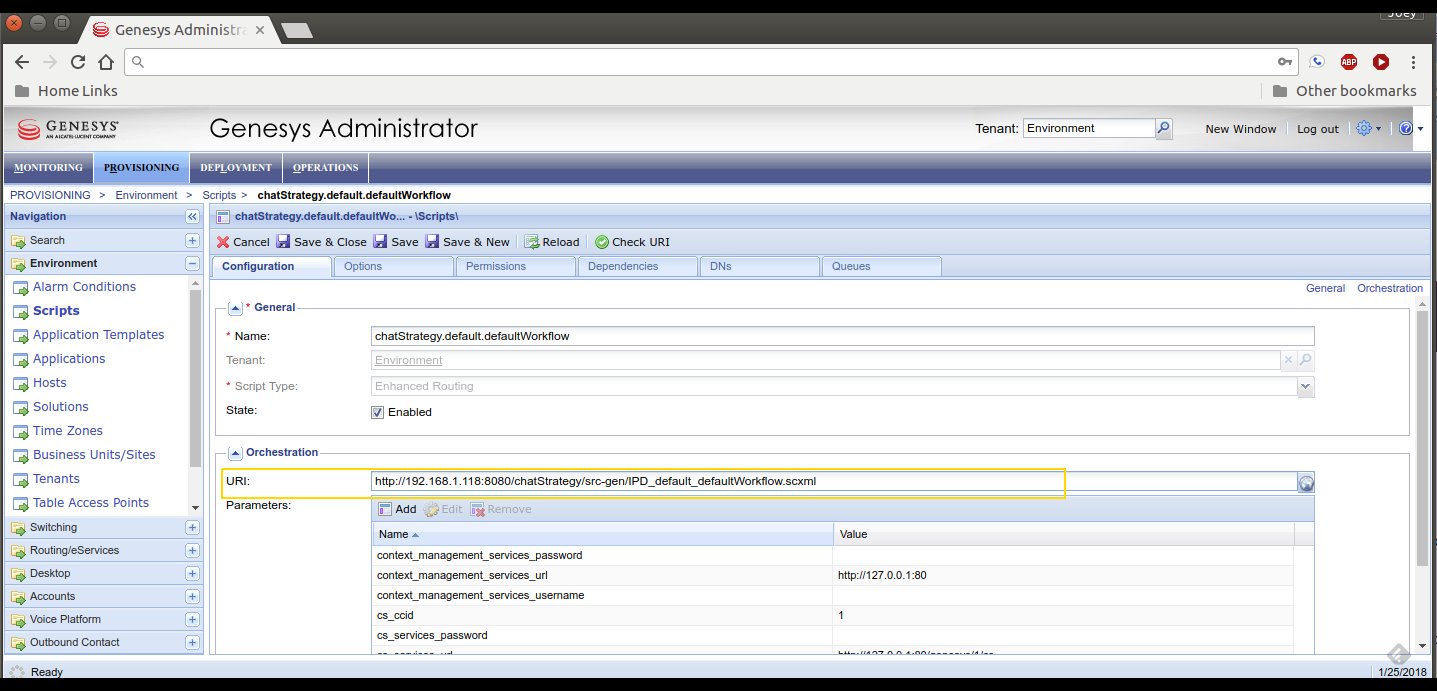Click Environment in the breadcrumb
Viewport: 1437px width, 691px height.
146,195
